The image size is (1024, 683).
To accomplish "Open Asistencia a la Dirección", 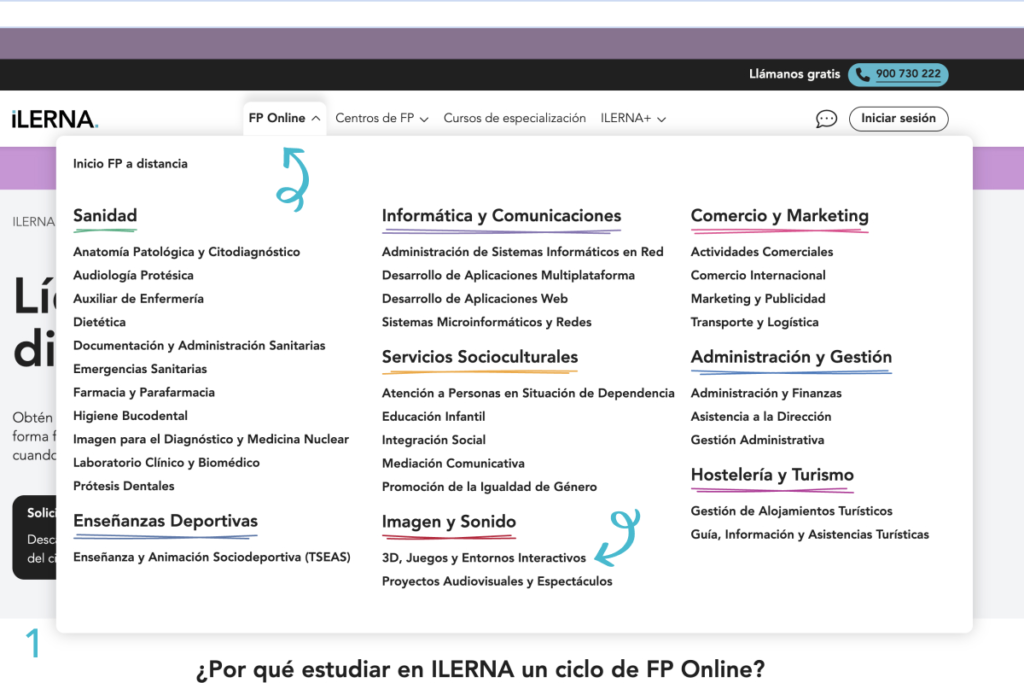I will pos(761,417).
